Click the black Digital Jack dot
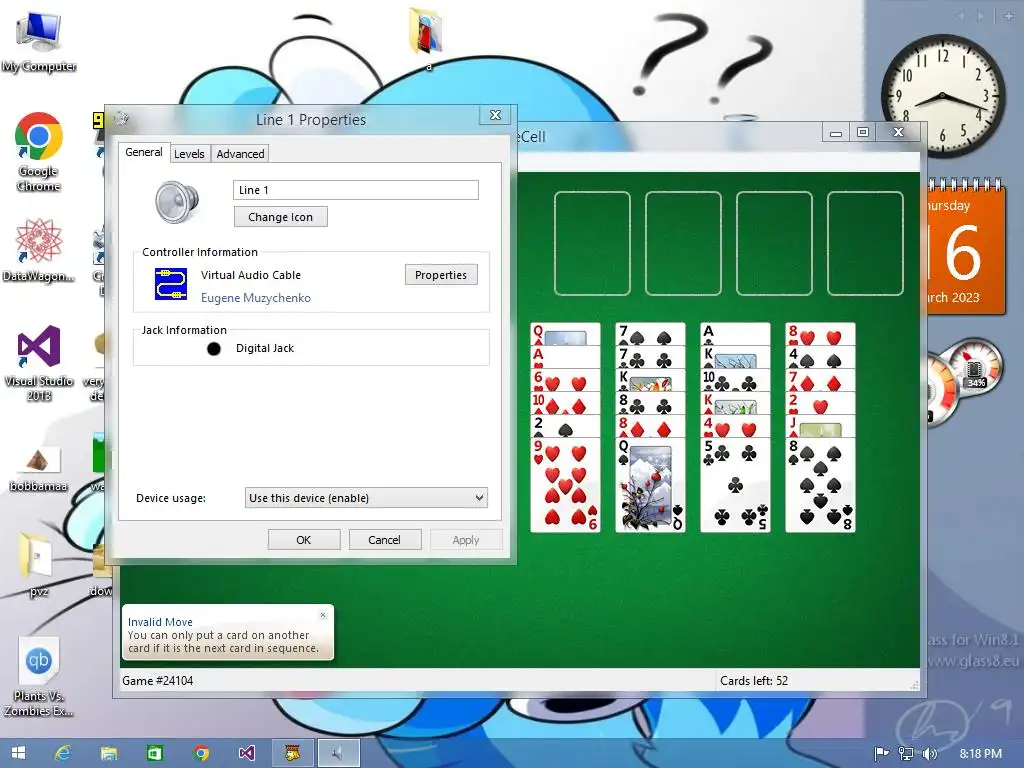Viewport: 1024px width, 768px height. 214,349
